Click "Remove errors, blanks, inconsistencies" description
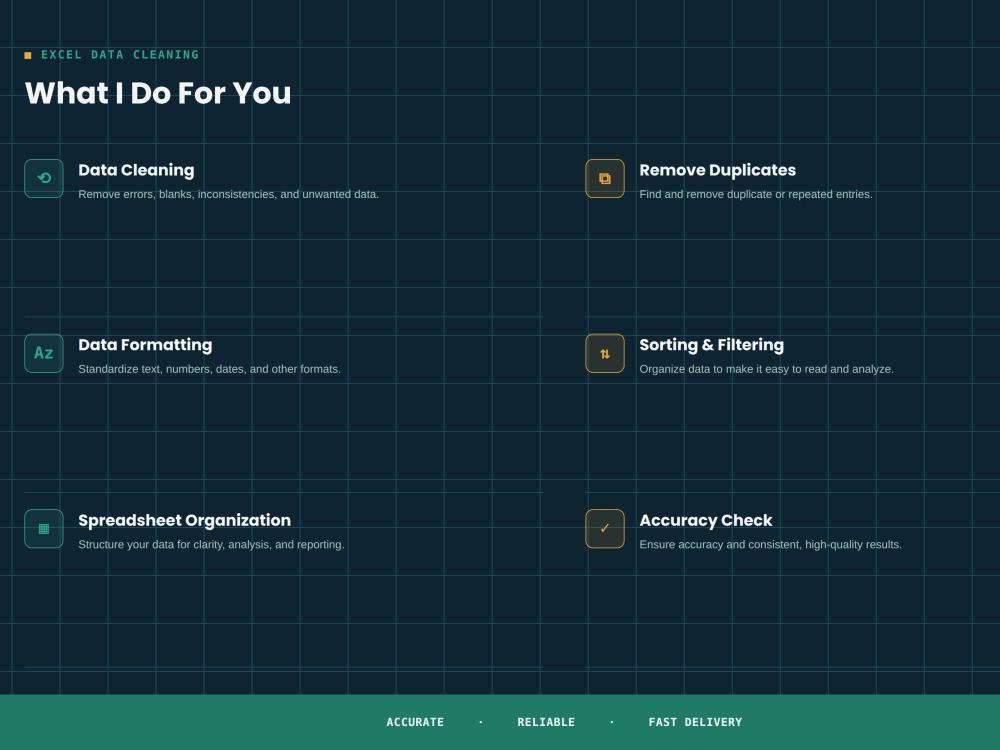The height and width of the screenshot is (750, 1000). coord(228,195)
